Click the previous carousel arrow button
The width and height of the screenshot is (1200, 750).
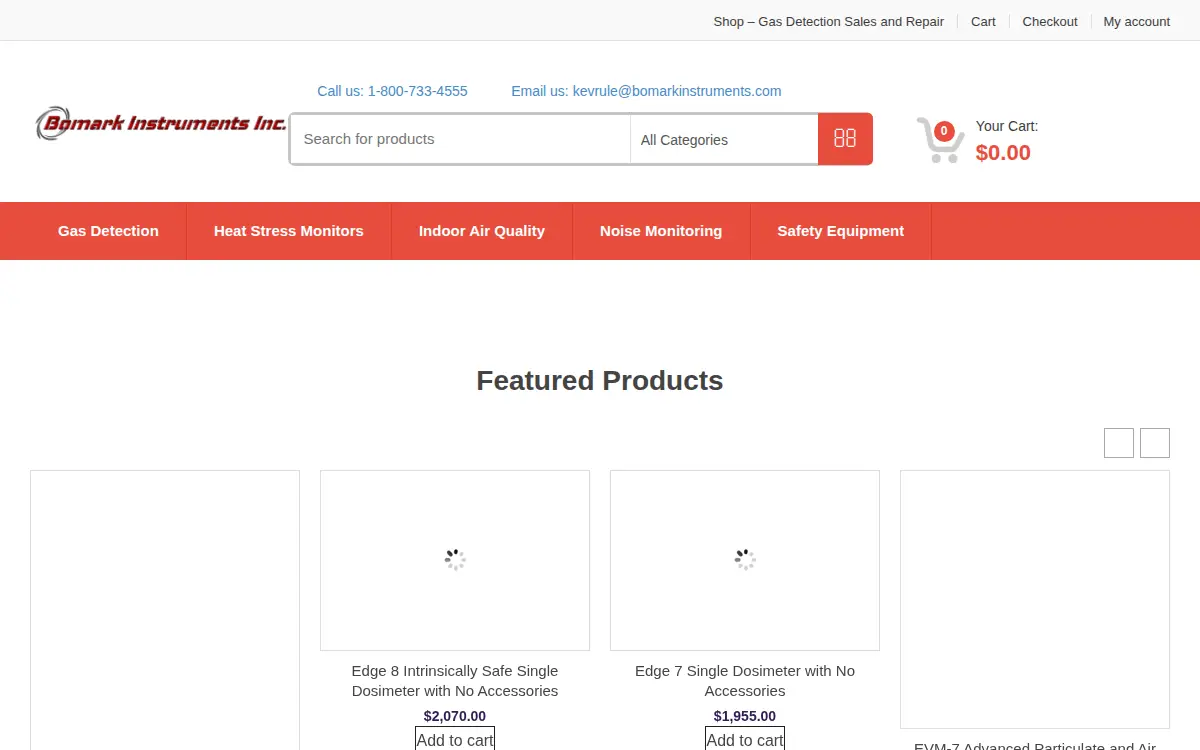(x=1119, y=443)
